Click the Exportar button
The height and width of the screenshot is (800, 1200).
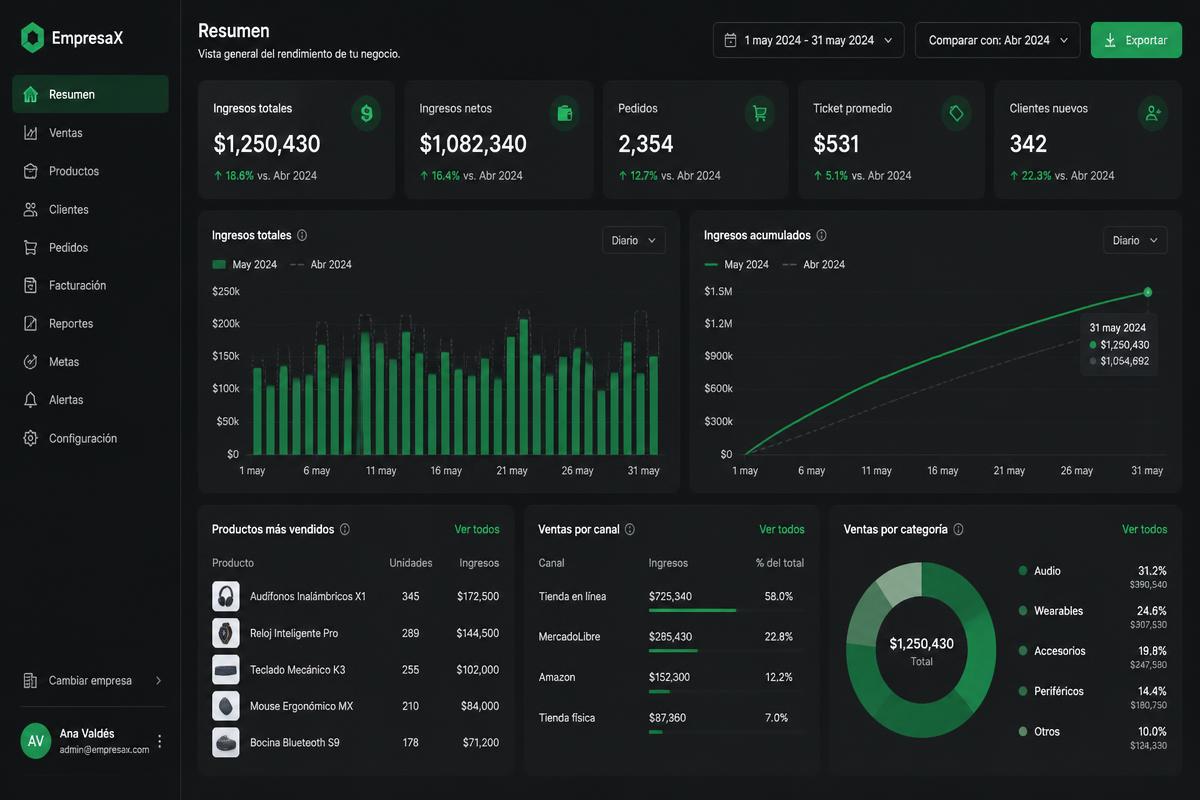(1136, 40)
